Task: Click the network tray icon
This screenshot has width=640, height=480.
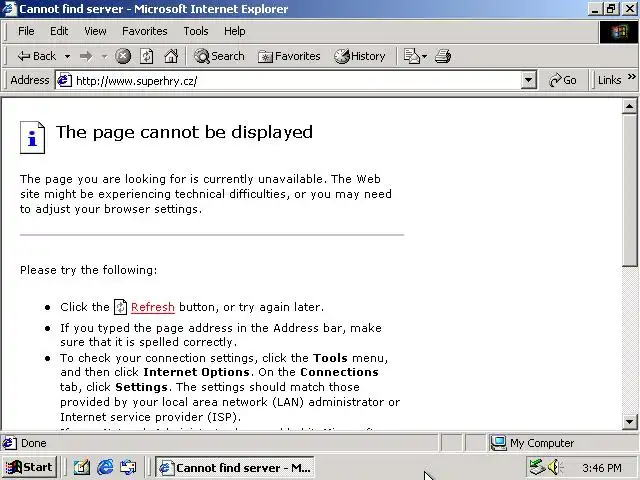Action: tap(537, 467)
